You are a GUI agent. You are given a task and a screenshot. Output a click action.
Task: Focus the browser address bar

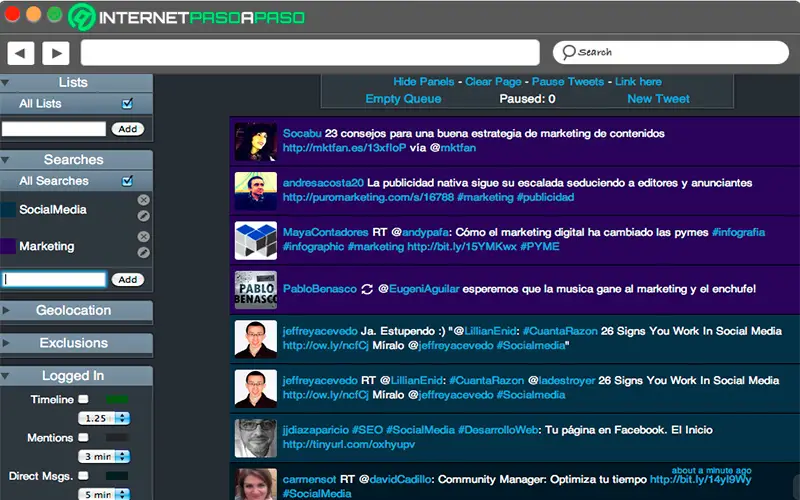click(x=310, y=53)
